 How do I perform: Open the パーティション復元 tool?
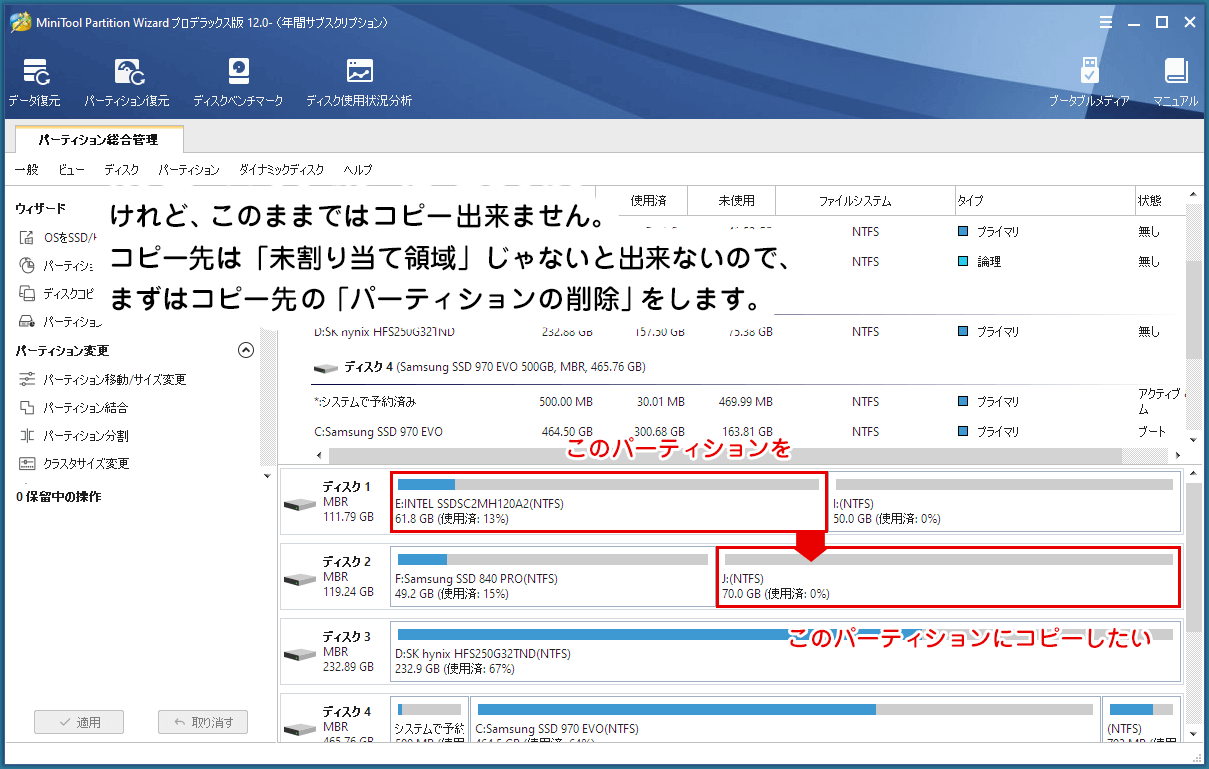pyautogui.click(x=127, y=83)
